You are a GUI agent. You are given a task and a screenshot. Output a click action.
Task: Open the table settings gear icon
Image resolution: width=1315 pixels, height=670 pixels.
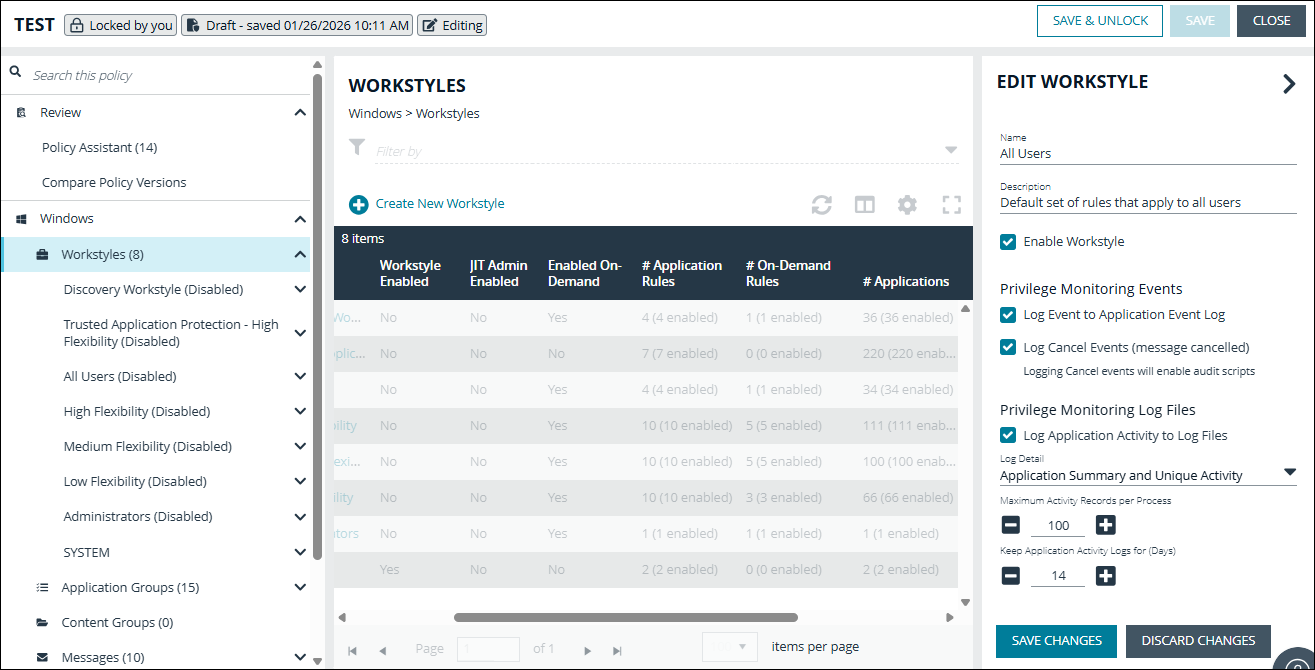tap(907, 204)
